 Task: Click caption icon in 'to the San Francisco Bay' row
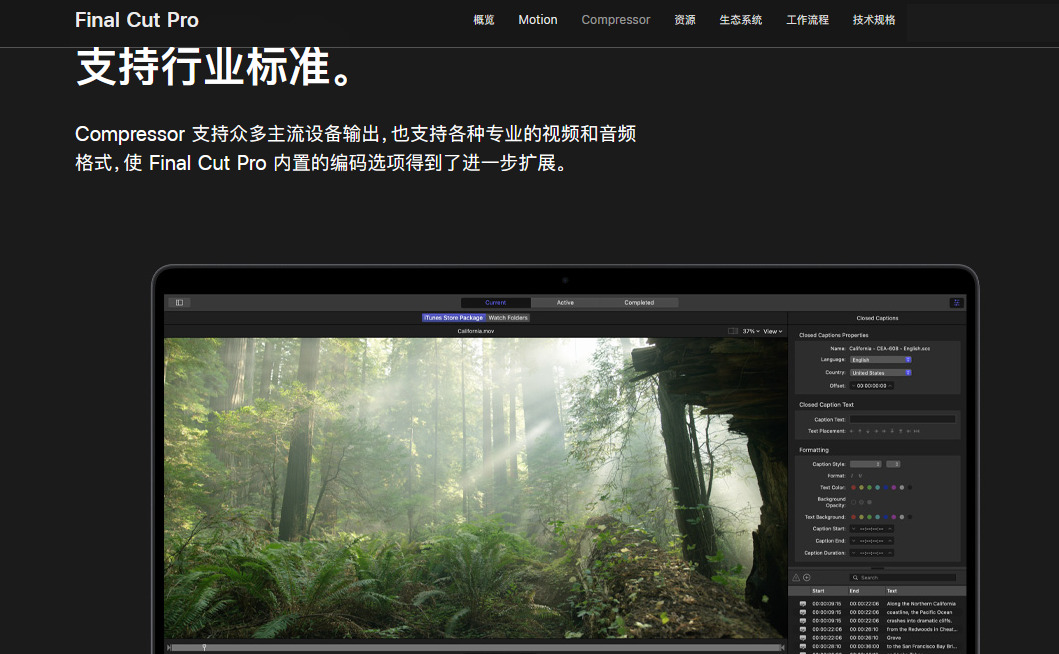[802, 647]
